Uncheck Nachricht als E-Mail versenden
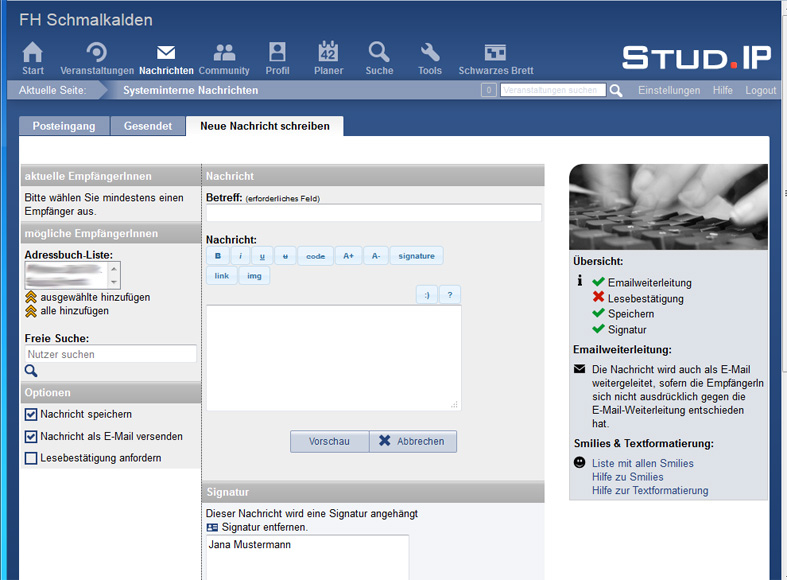The height and width of the screenshot is (580, 787). coord(31,437)
